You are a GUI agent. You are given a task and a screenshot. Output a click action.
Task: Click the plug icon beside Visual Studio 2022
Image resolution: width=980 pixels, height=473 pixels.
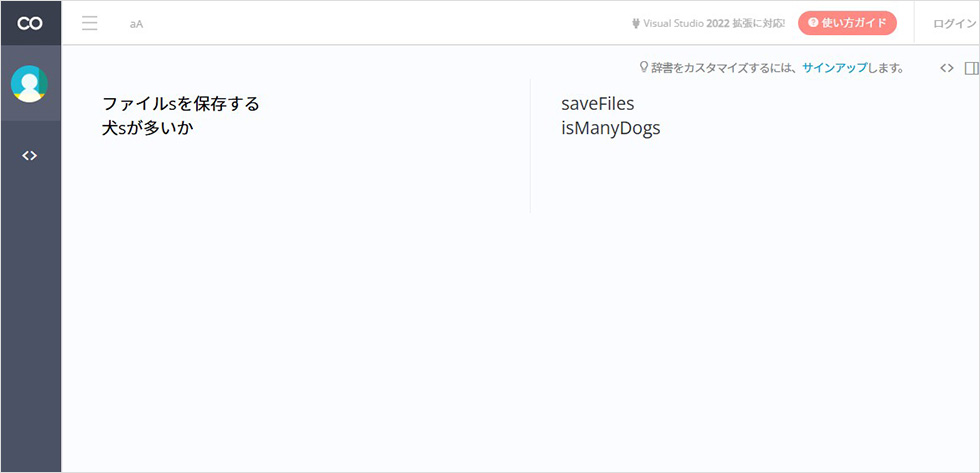coord(636,24)
